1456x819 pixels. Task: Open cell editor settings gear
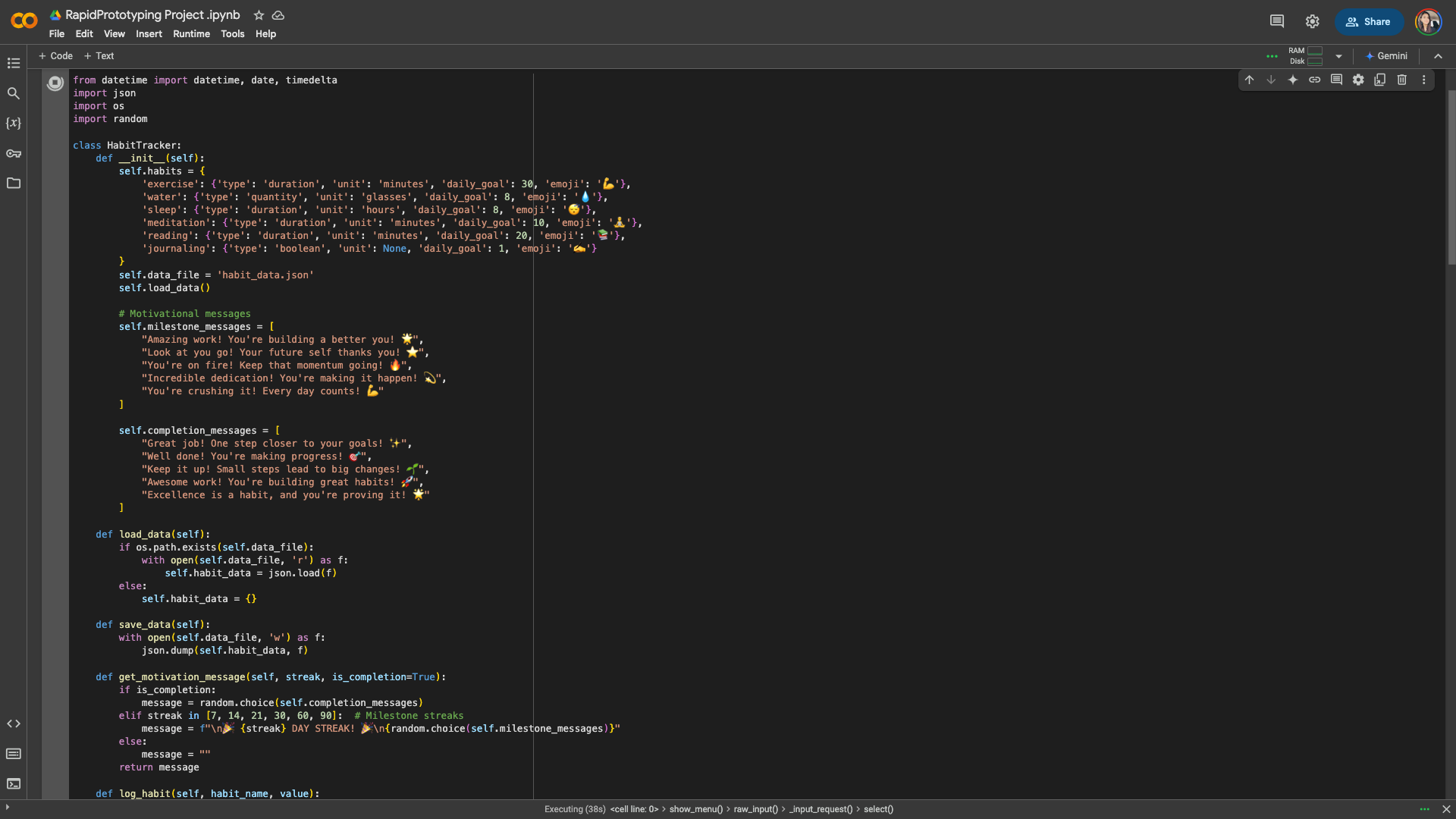(1358, 80)
